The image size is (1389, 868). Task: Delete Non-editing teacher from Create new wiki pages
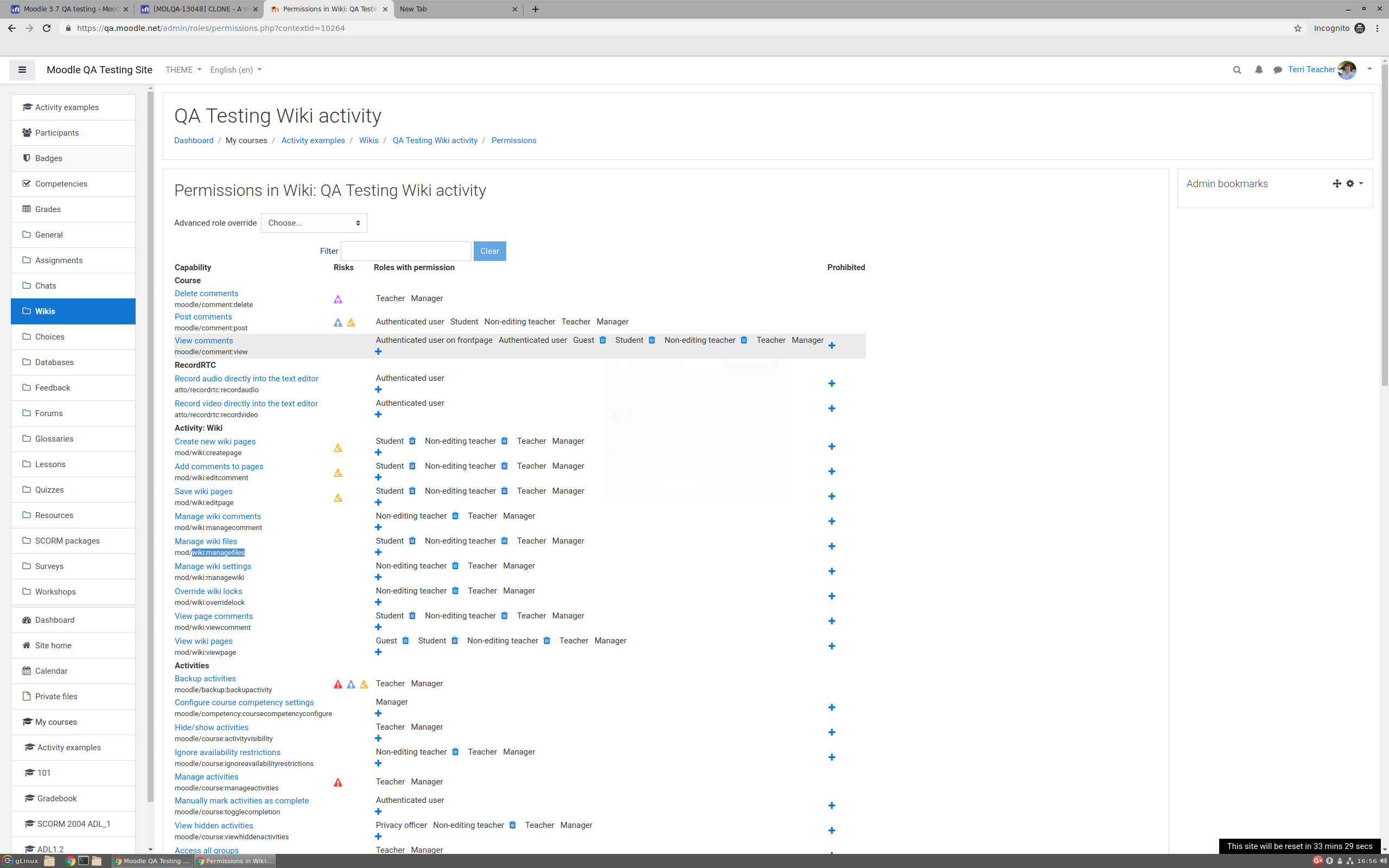[504, 441]
